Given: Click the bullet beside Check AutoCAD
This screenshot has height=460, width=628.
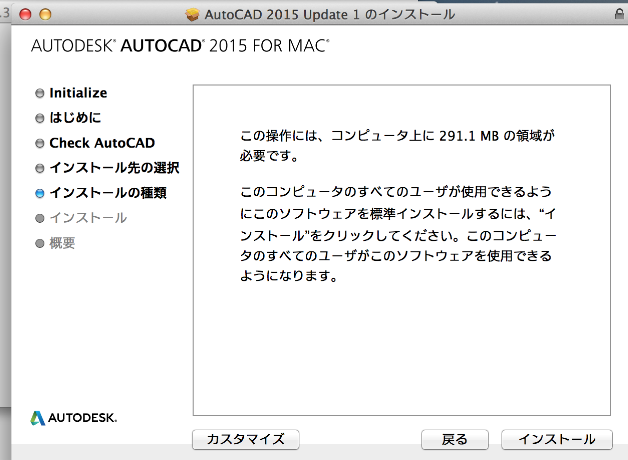Looking at the screenshot, I should tap(40, 143).
